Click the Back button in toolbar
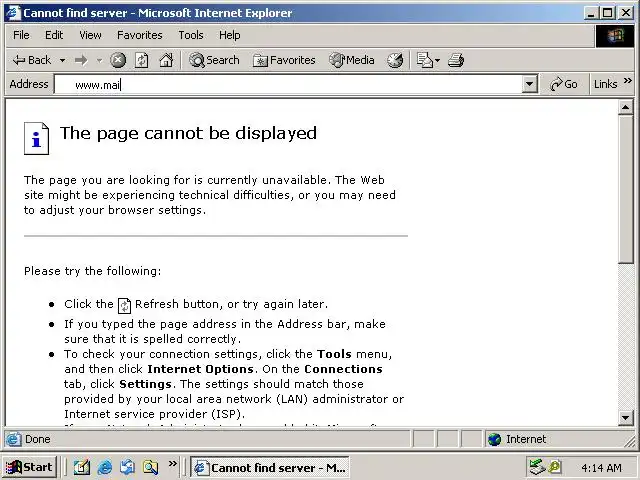This screenshot has height=480, width=640. click(x=32, y=60)
